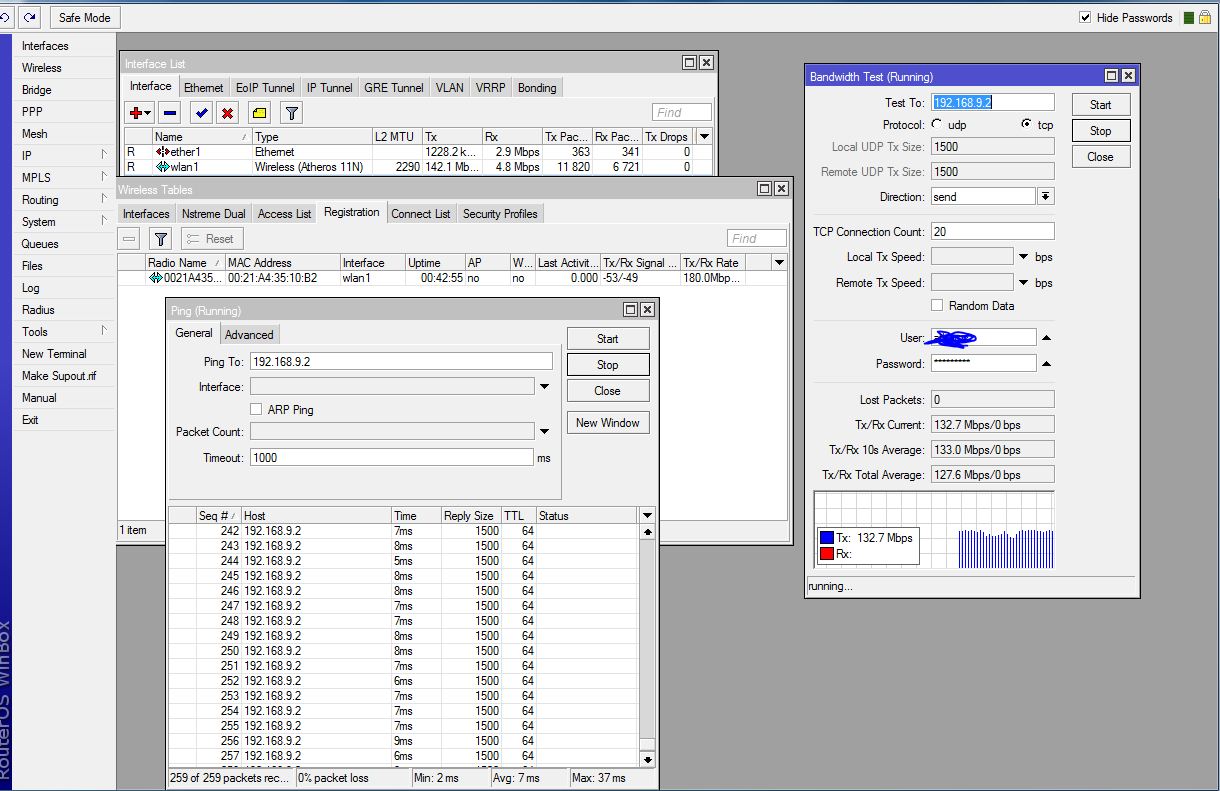1220x791 pixels.
Task: Click the blue Tx legend swatch in bandwidth graph
Action: 827,538
